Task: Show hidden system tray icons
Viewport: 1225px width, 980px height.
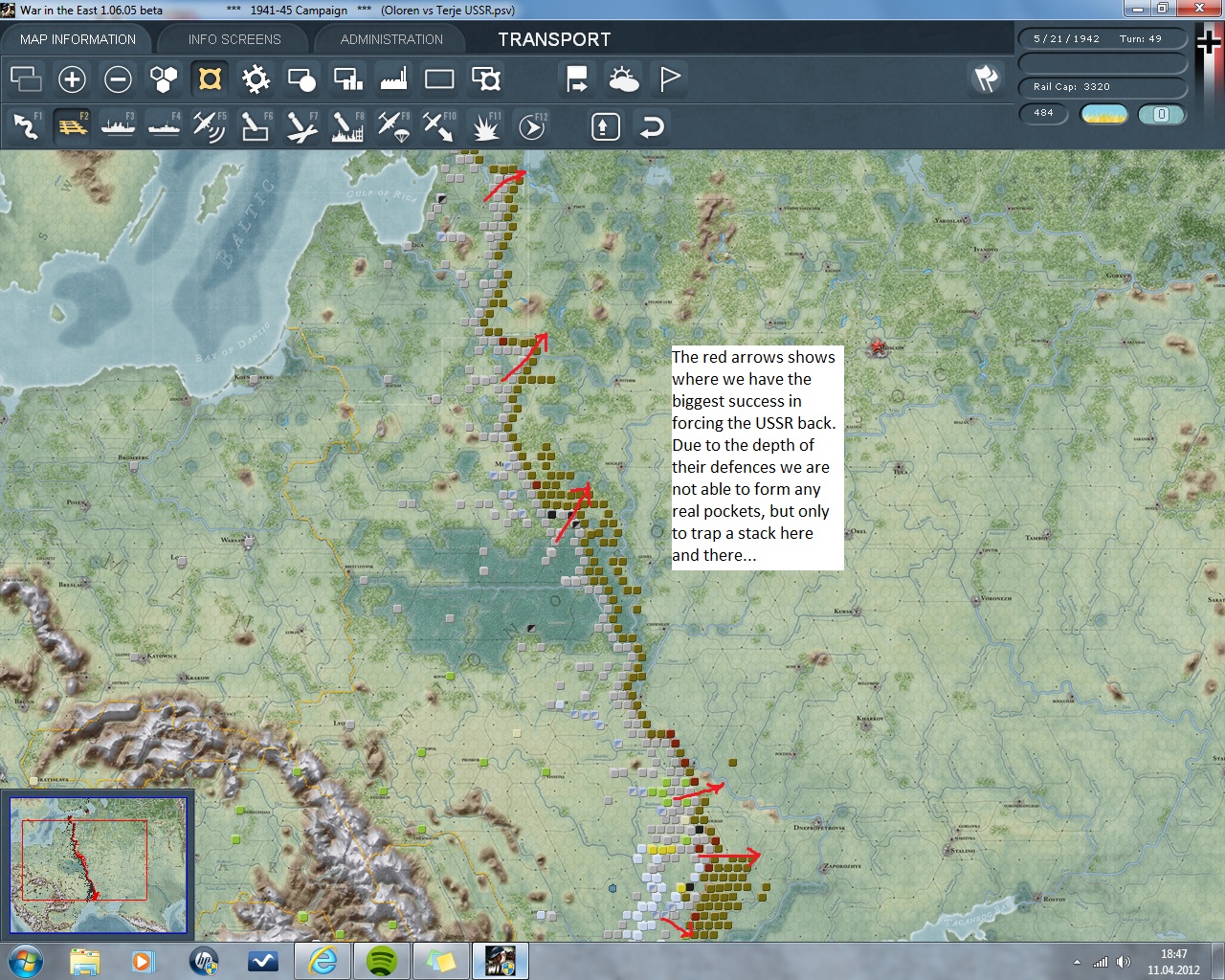Action: 1078,962
